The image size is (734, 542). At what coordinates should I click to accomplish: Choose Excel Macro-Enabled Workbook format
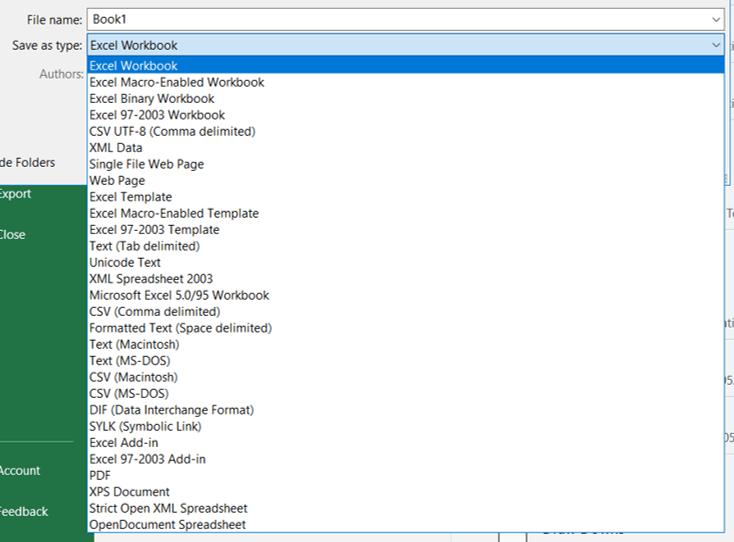click(x=406, y=82)
